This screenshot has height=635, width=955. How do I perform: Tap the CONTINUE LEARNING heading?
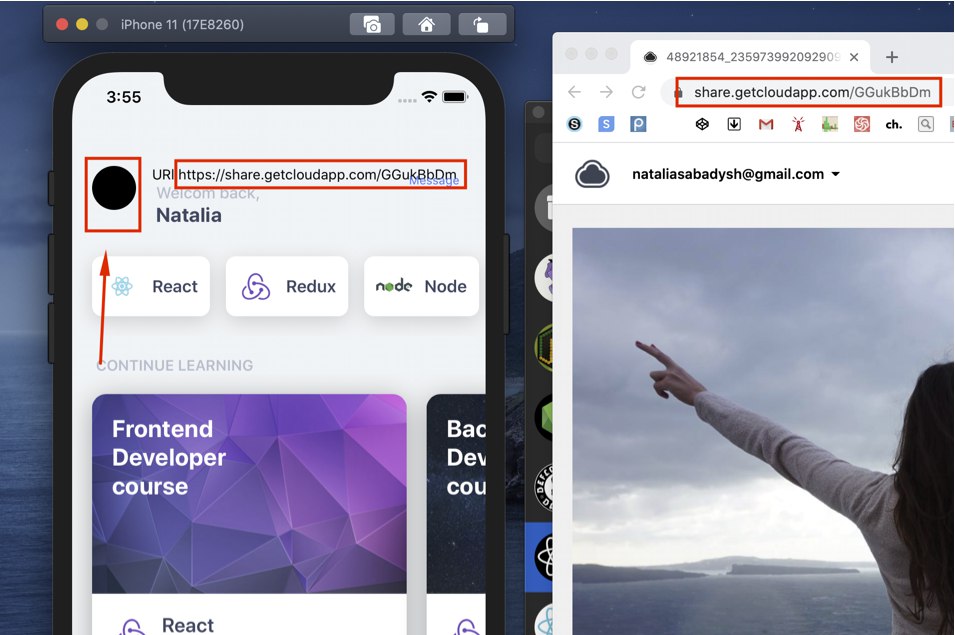coord(175,365)
